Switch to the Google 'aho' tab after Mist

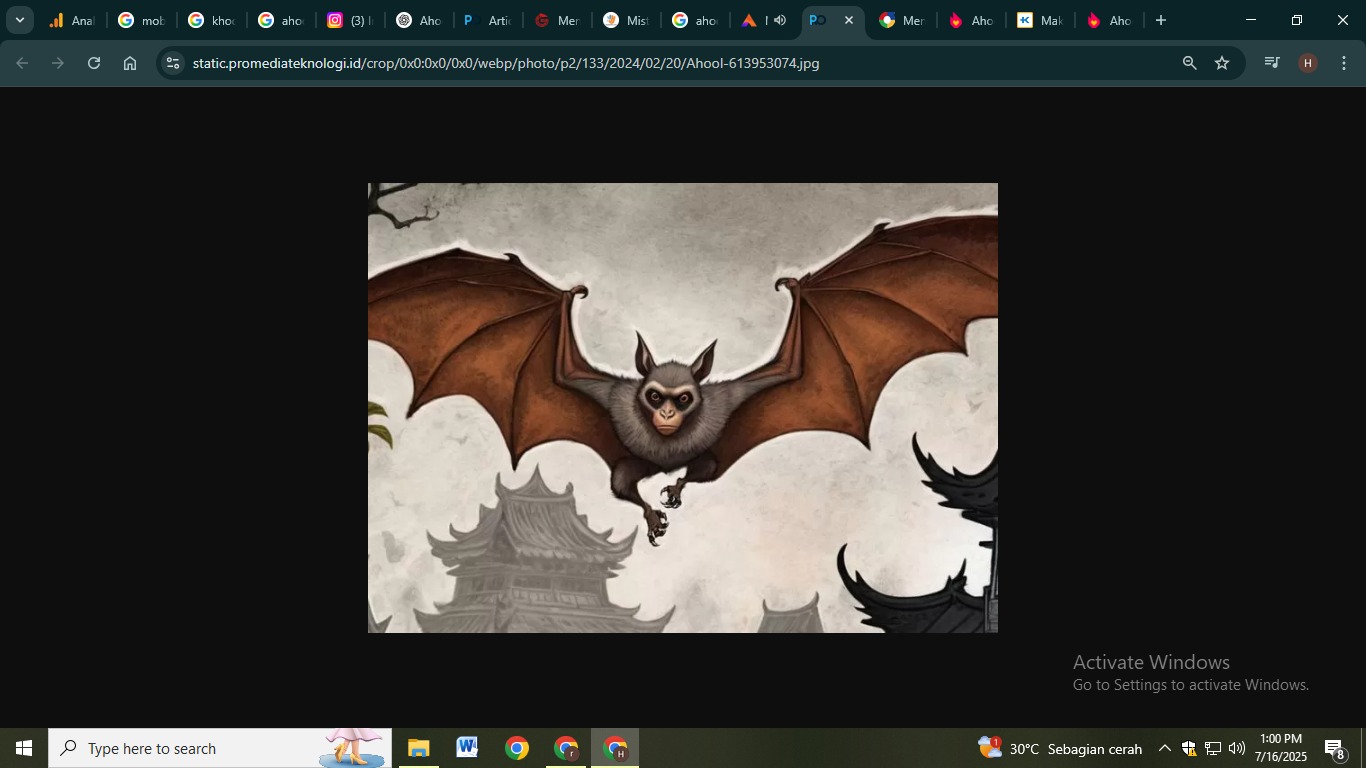[x=696, y=20]
